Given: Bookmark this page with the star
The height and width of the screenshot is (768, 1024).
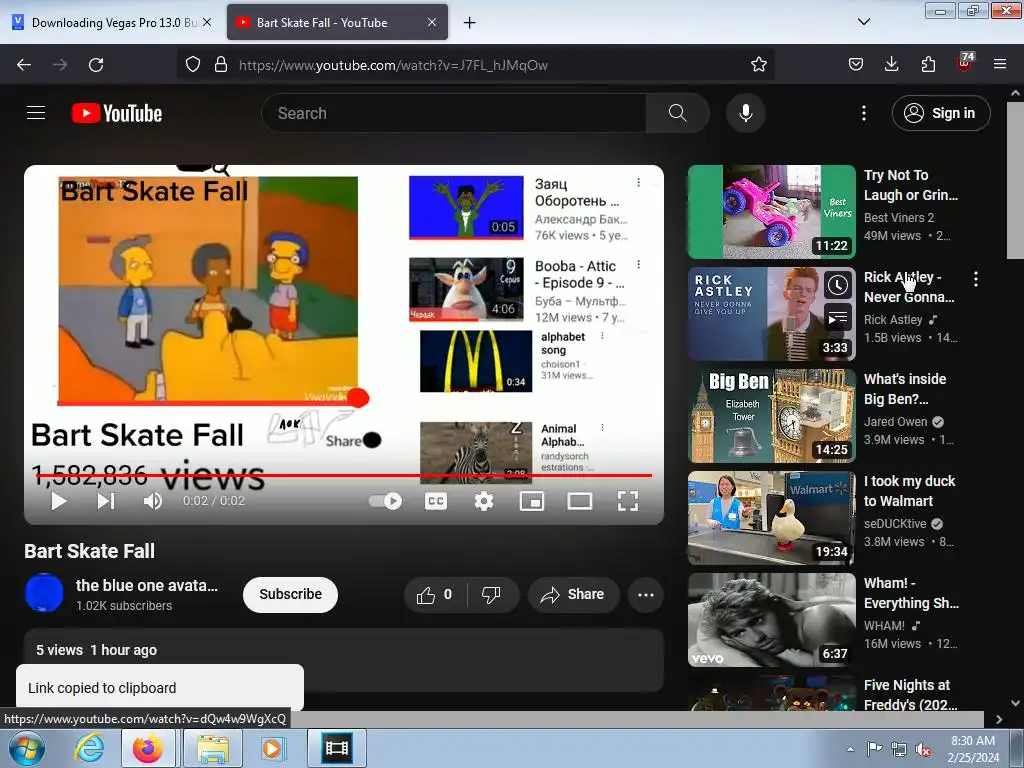Looking at the screenshot, I should 758,65.
